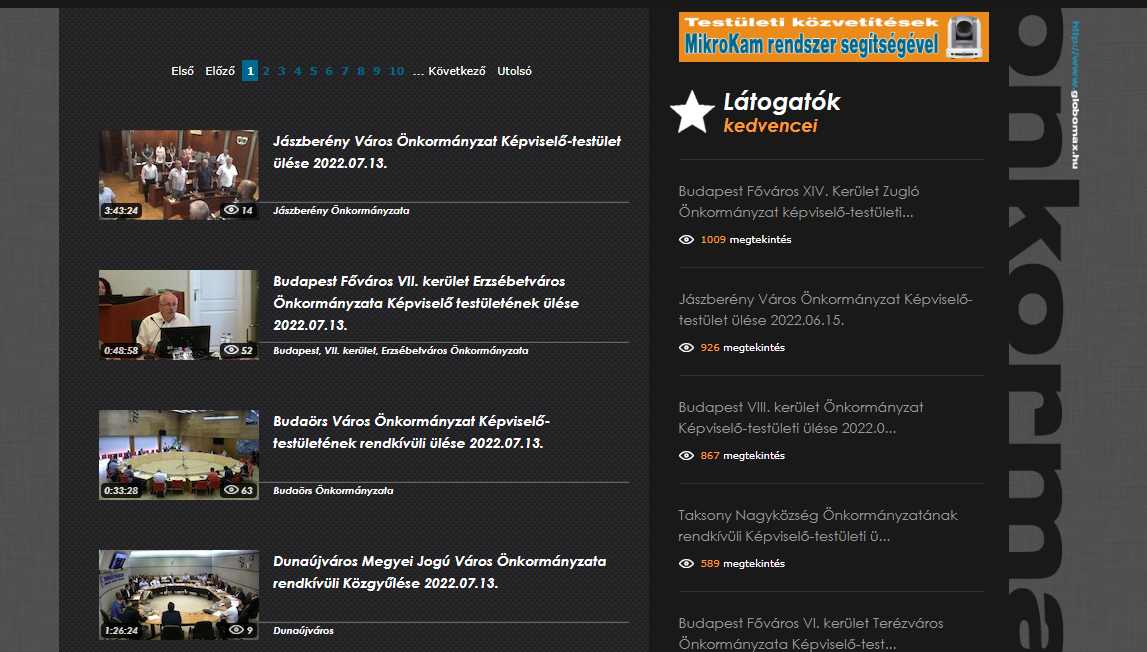Image resolution: width=1147 pixels, height=652 pixels.
Task: Open Jászberény 2022.07.13 session video thumbnail
Action: point(179,175)
